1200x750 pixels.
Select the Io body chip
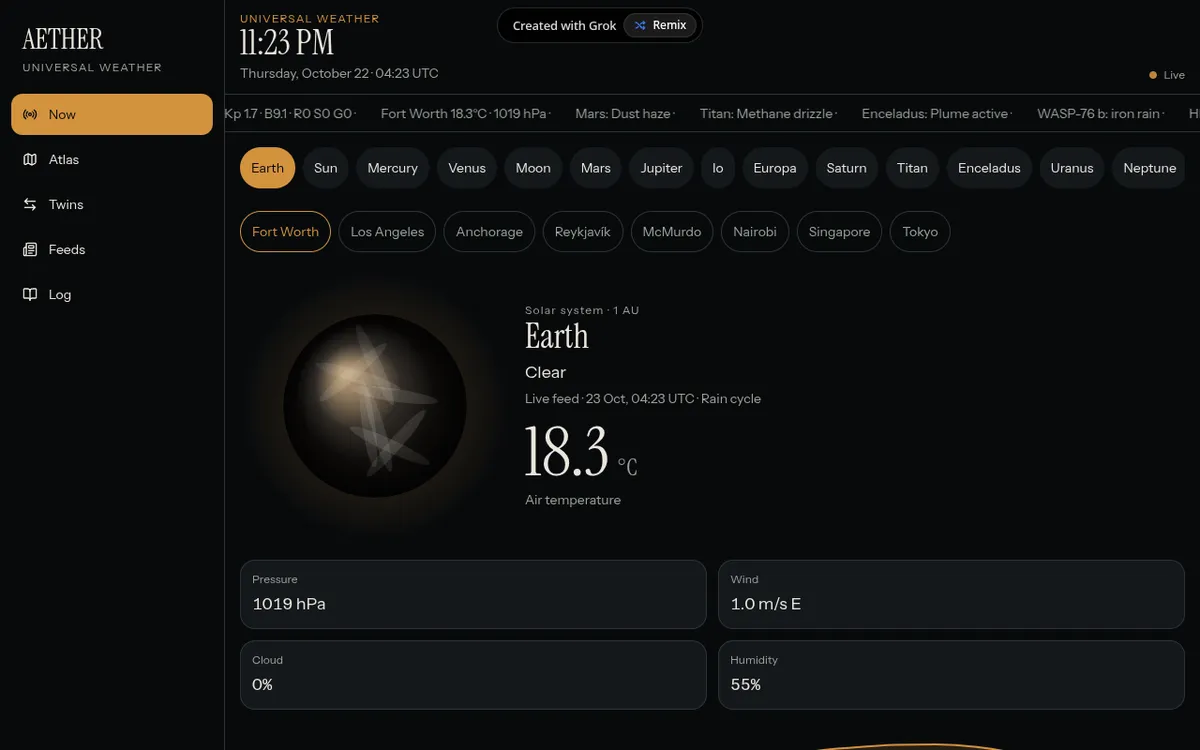[x=718, y=168]
